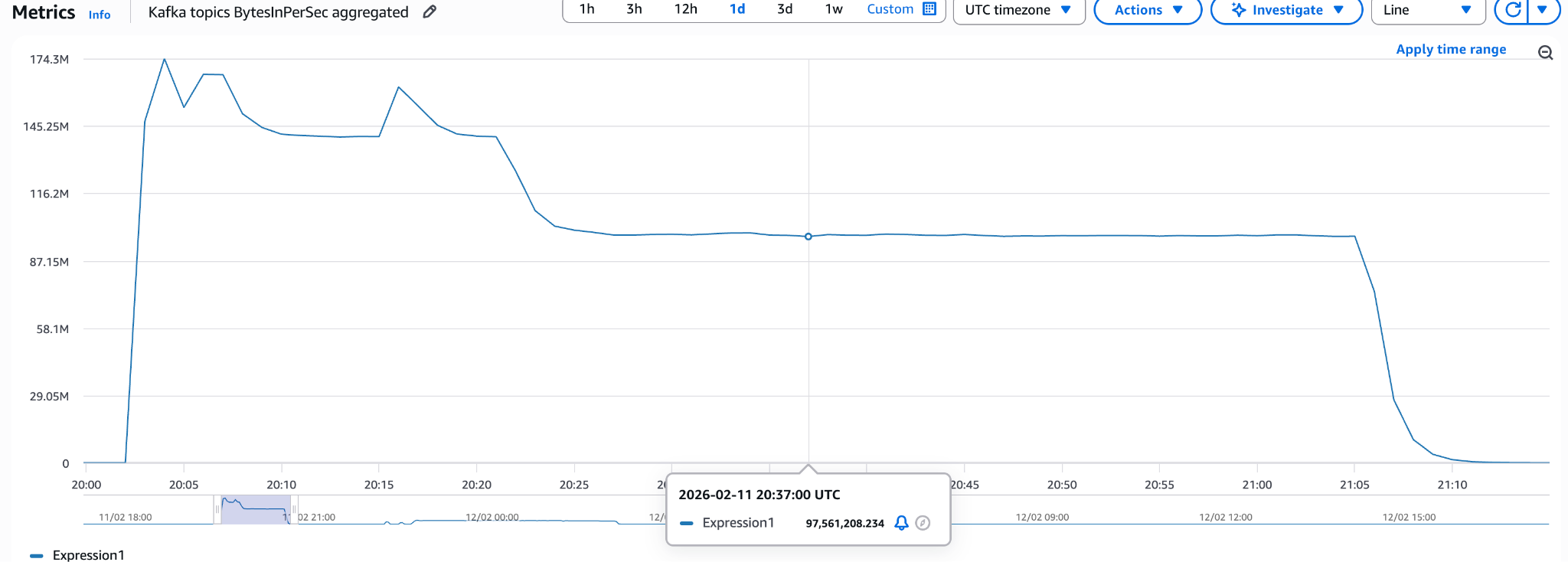Expand the Actions dropdown menu
Screen dimensions: 1568x562
coord(1148,10)
